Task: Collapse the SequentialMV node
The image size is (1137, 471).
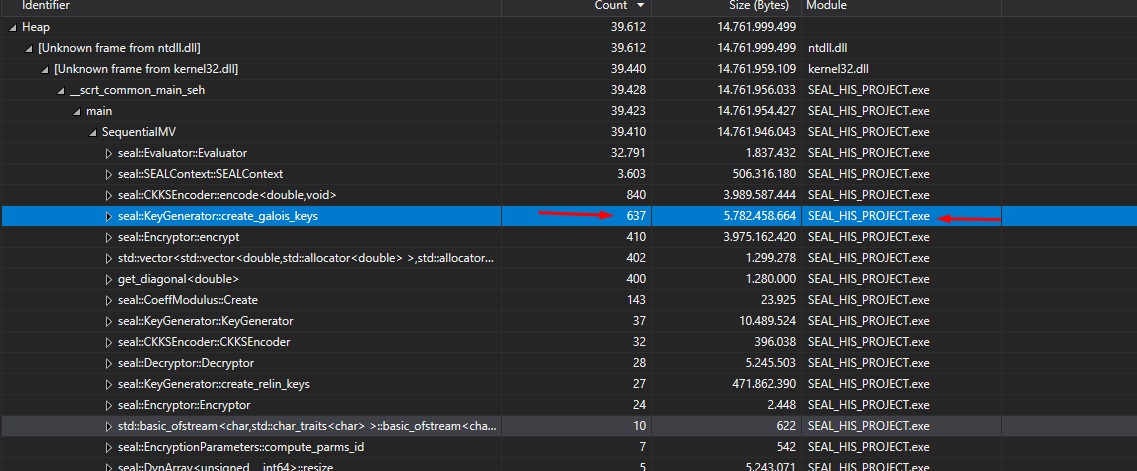Action: pyautogui.click(x=92, y=133)
